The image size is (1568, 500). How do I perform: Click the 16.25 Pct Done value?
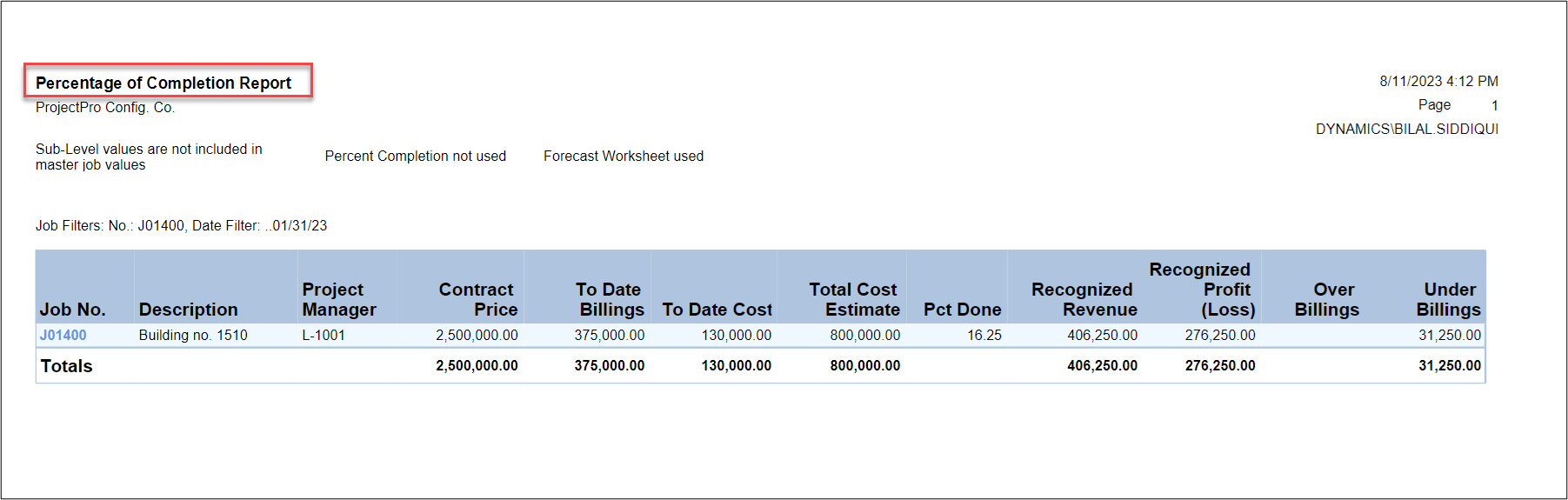point(984,335)
